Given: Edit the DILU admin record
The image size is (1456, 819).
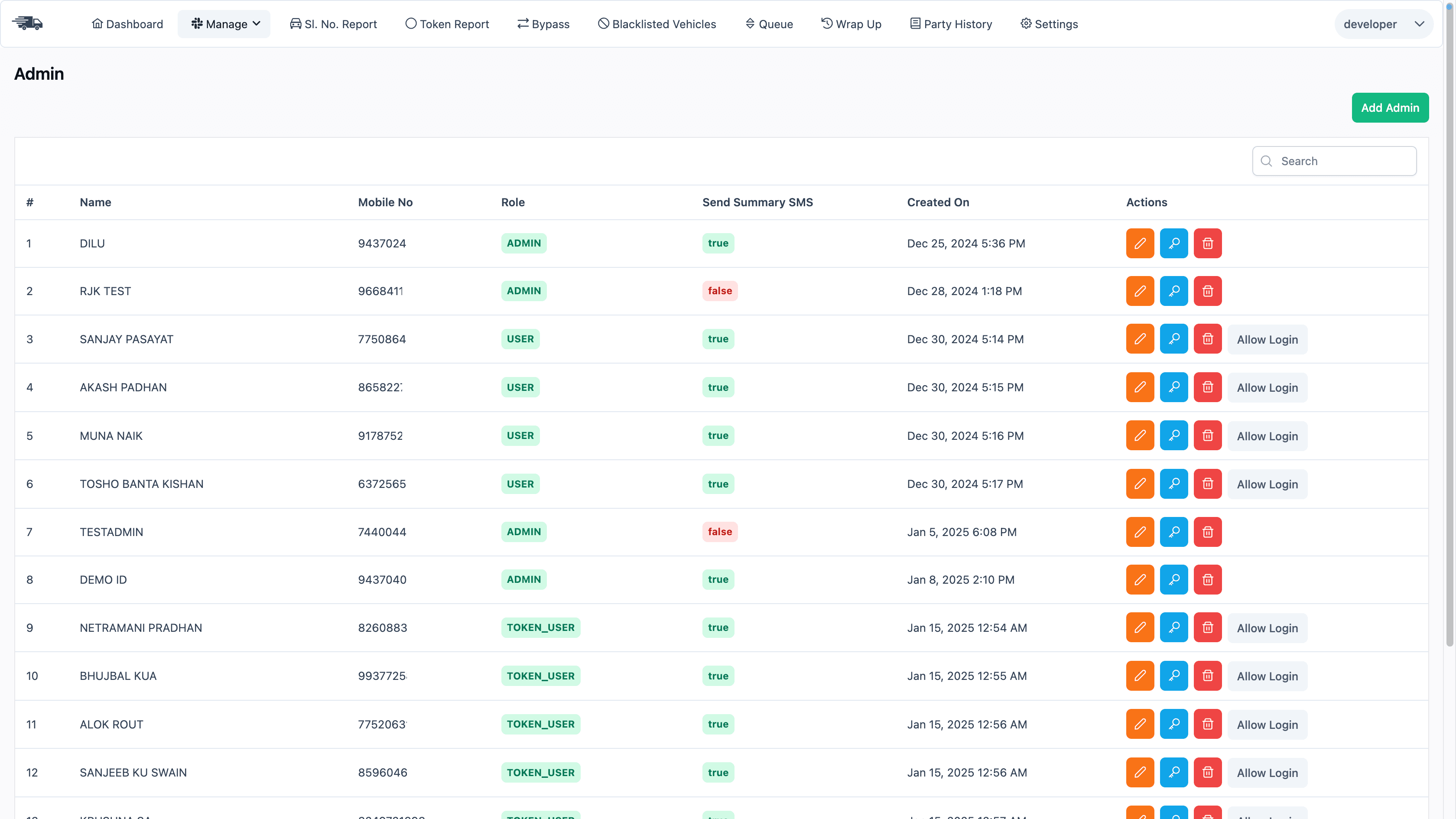Looking at the screenshot, I should [x=1140, y=243].
